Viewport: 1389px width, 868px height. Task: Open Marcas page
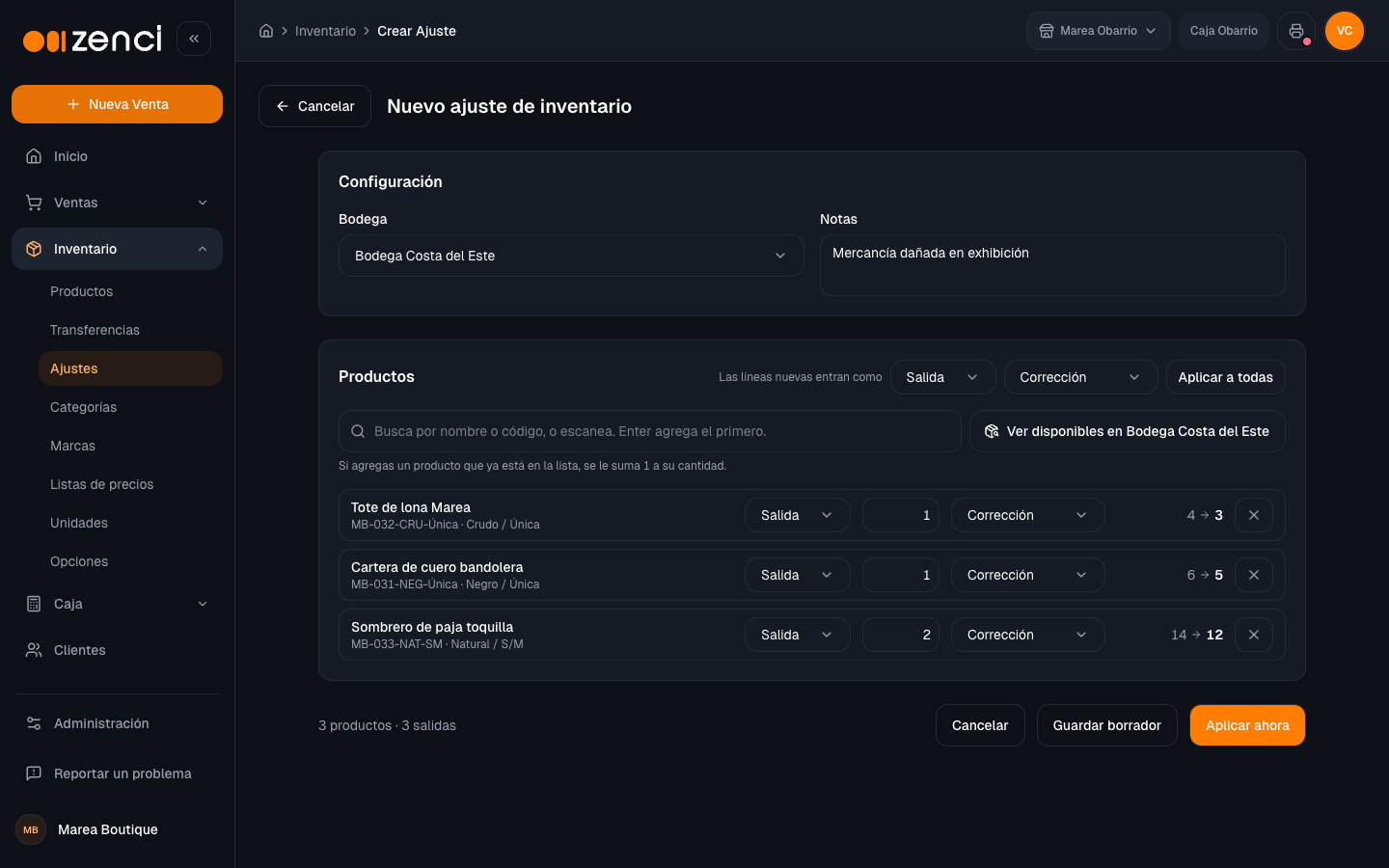130,446
